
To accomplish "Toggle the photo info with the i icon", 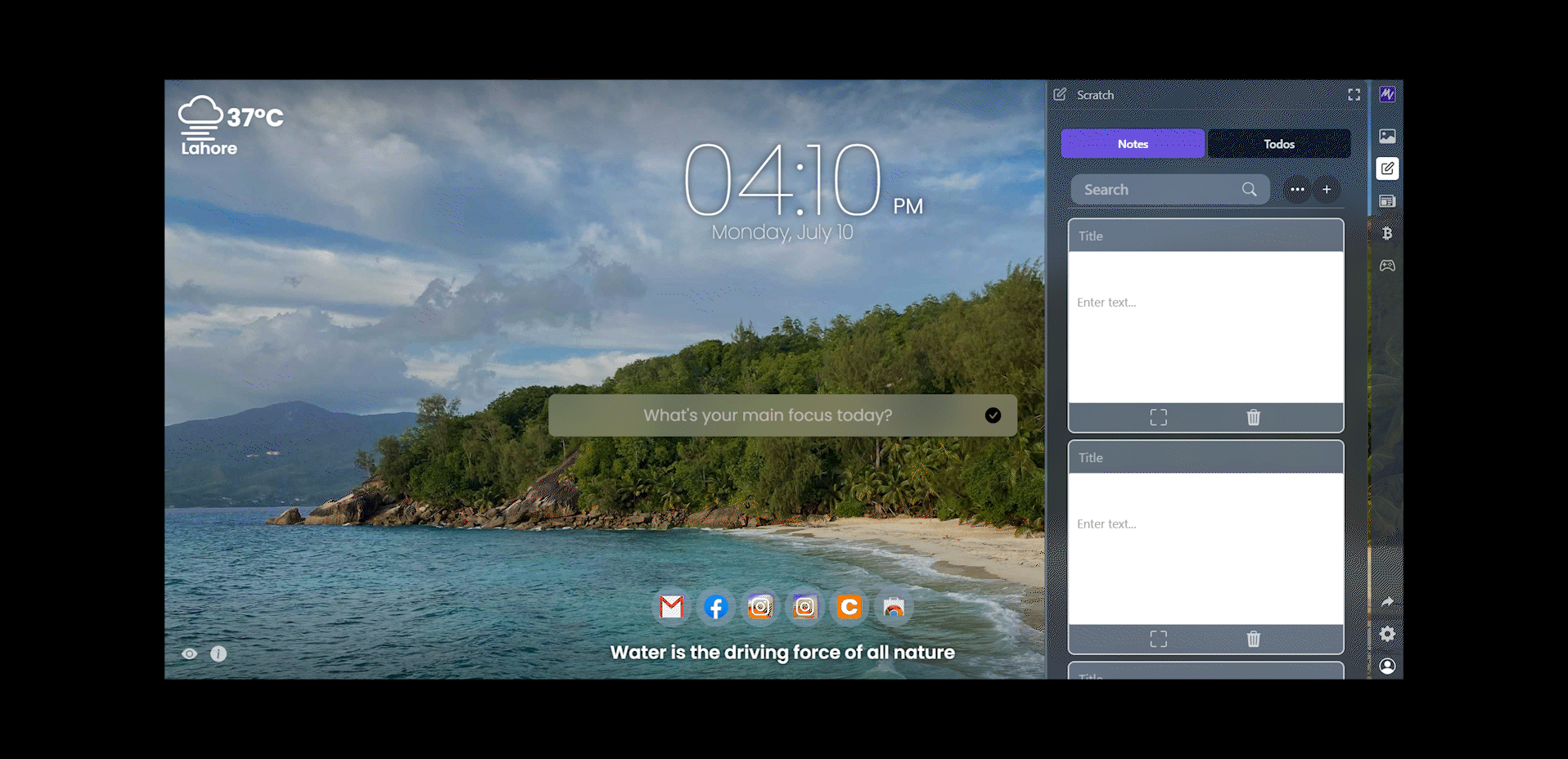I will click(x=218, y=653).
